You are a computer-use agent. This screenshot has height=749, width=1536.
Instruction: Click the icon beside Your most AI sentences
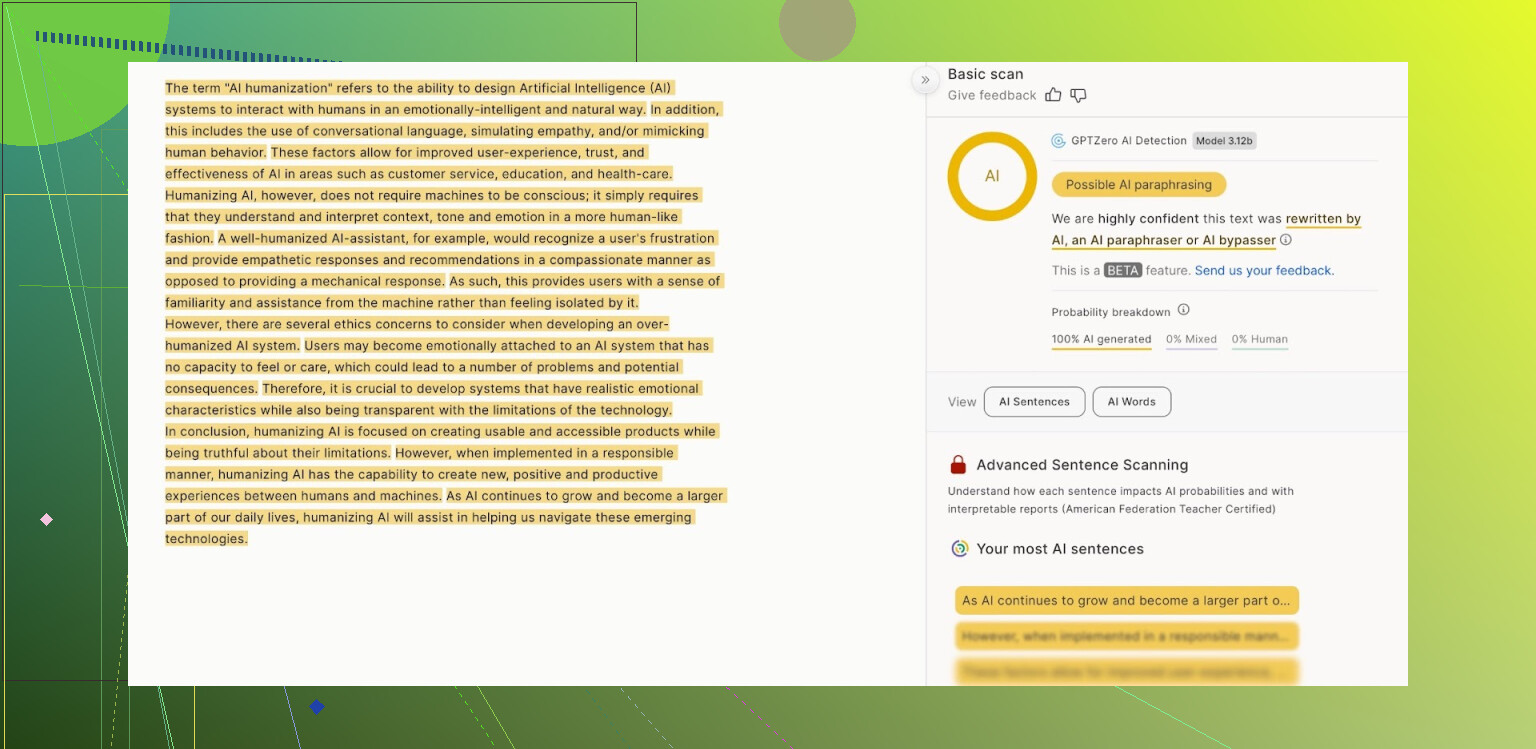pyautogui.click(x=959, y=549)
